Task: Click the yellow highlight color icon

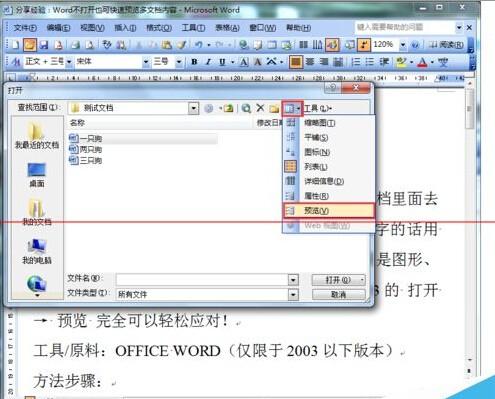Action: coord(401,62)
